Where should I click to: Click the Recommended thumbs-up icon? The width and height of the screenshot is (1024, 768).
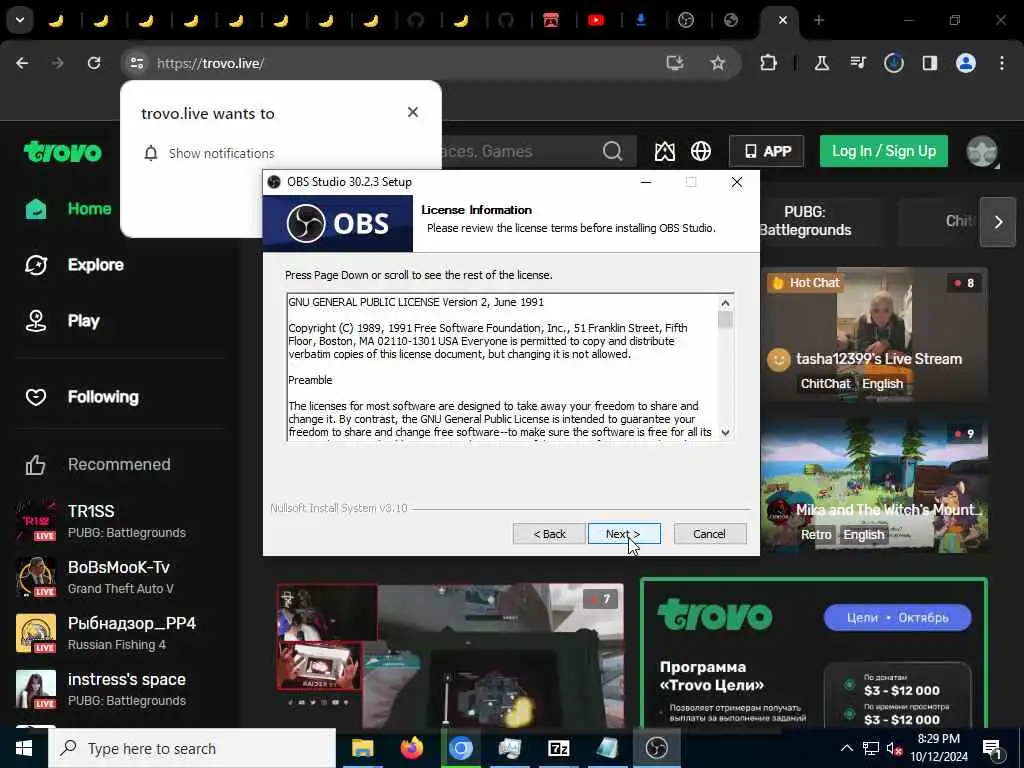point(35,465)
